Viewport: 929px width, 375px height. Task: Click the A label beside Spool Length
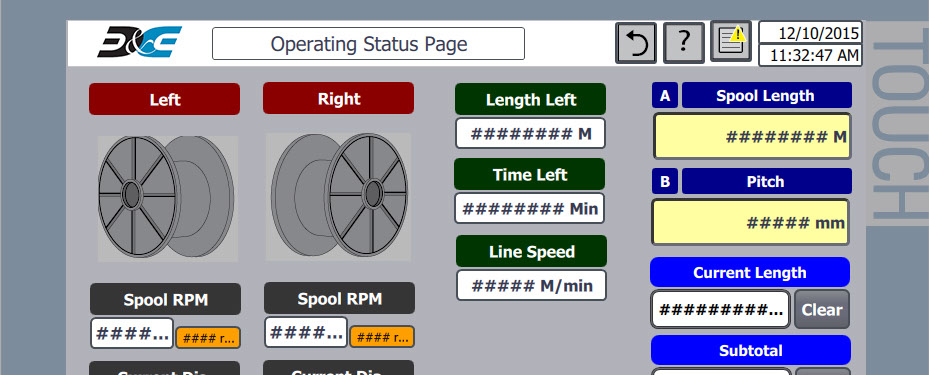(665, 95)
